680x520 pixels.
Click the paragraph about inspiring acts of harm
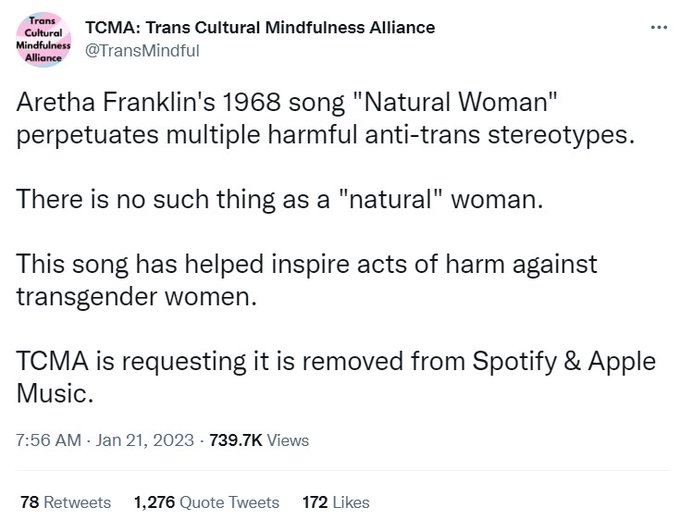pyautogui.click(x=307, y=280)
